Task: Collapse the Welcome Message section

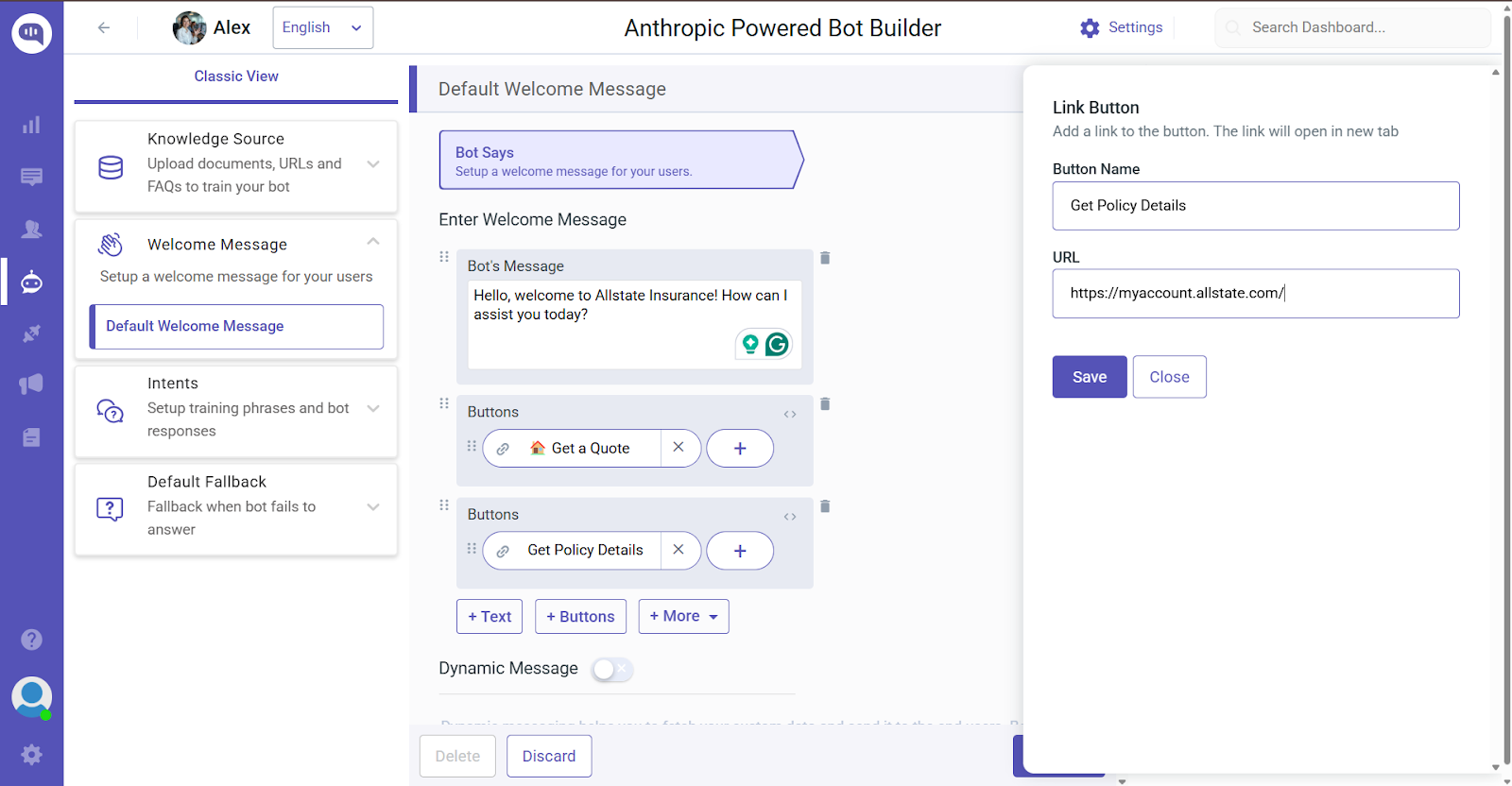Action: [373, 242]
